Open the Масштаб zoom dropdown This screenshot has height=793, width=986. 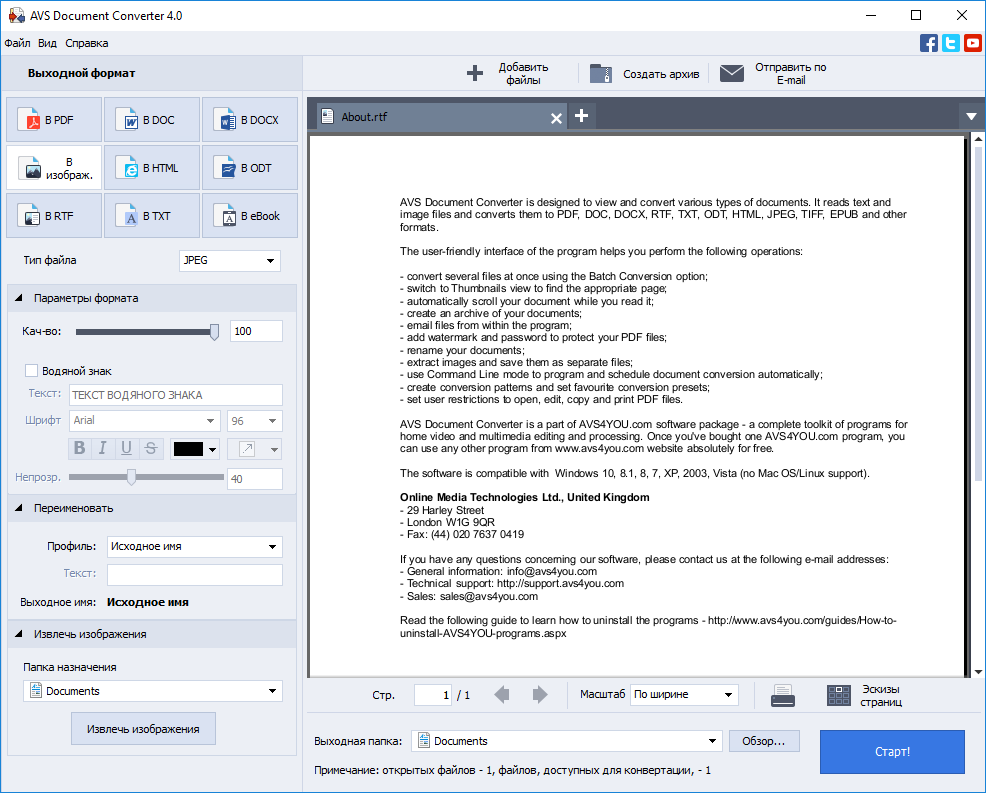coord(684,695)
